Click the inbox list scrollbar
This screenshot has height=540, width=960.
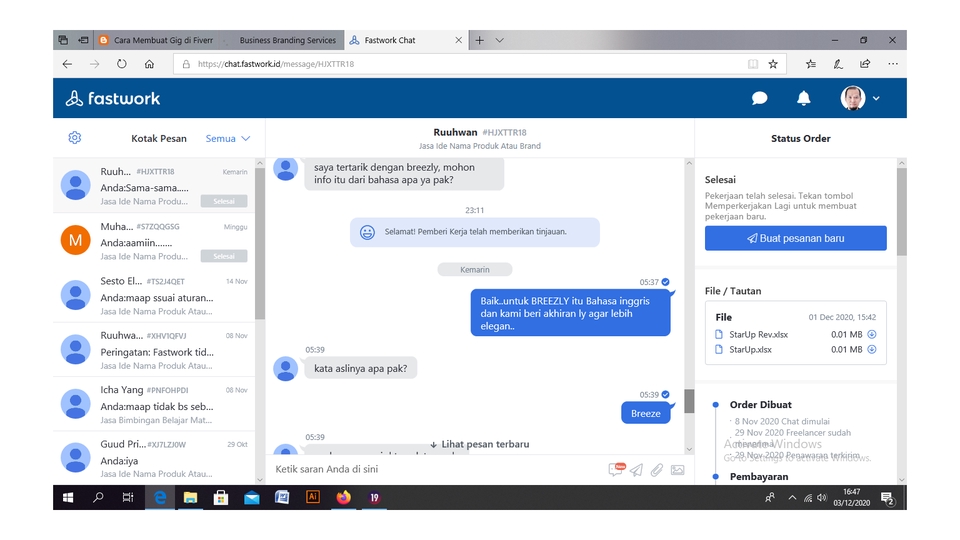(x=260, y=243)
